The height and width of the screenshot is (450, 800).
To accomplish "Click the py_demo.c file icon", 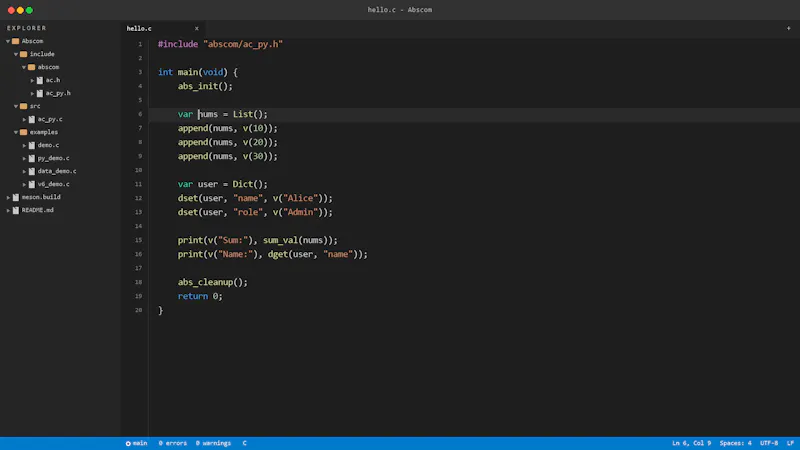I will pos(32,158).
